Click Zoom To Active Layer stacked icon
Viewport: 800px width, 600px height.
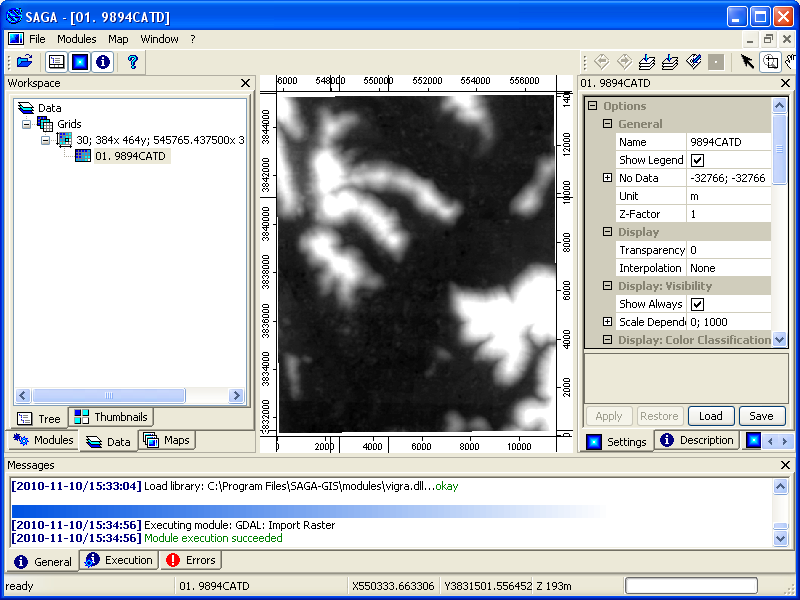coord(670,62)
